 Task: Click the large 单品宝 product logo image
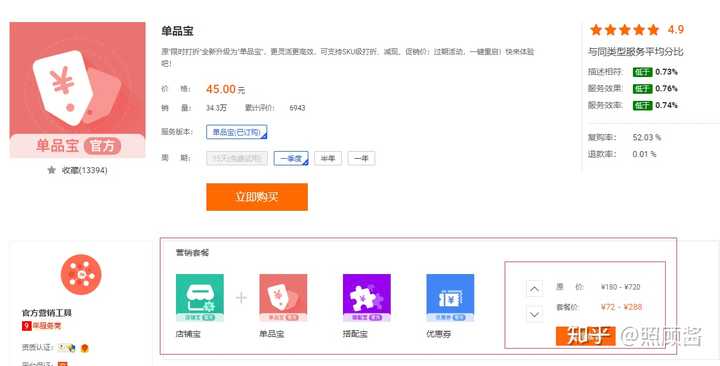[x=77, y=90]
